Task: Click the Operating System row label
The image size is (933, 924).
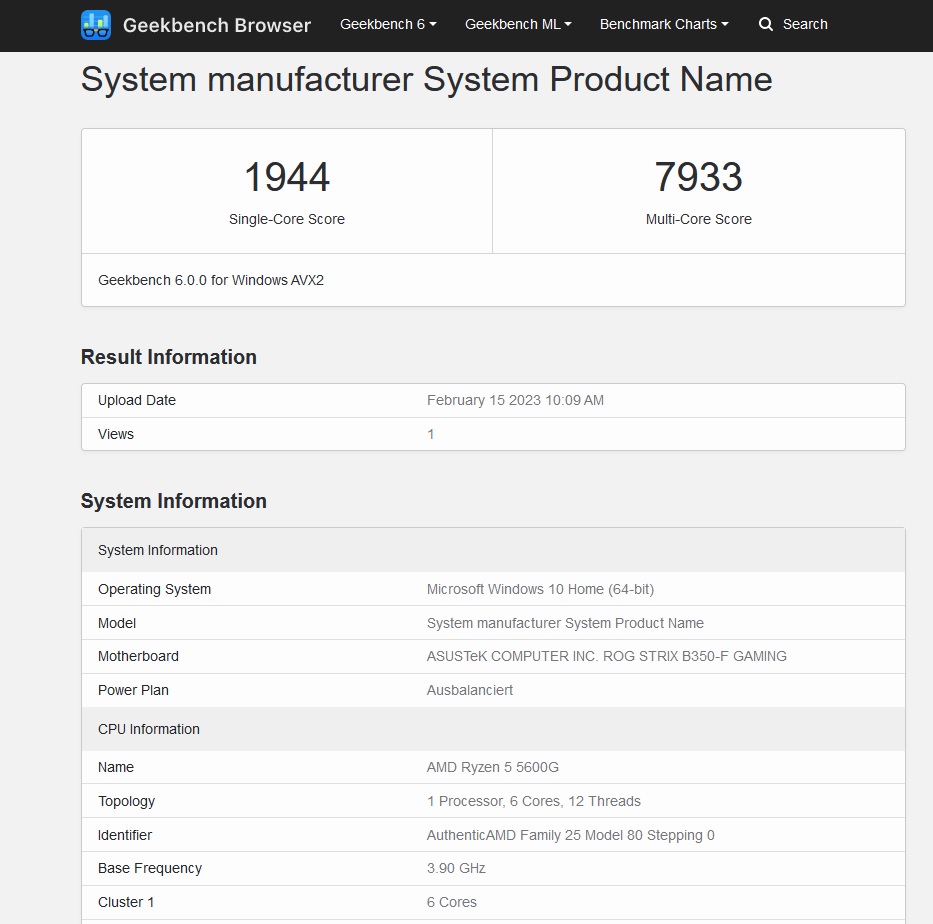Action: tap(155, 589)
